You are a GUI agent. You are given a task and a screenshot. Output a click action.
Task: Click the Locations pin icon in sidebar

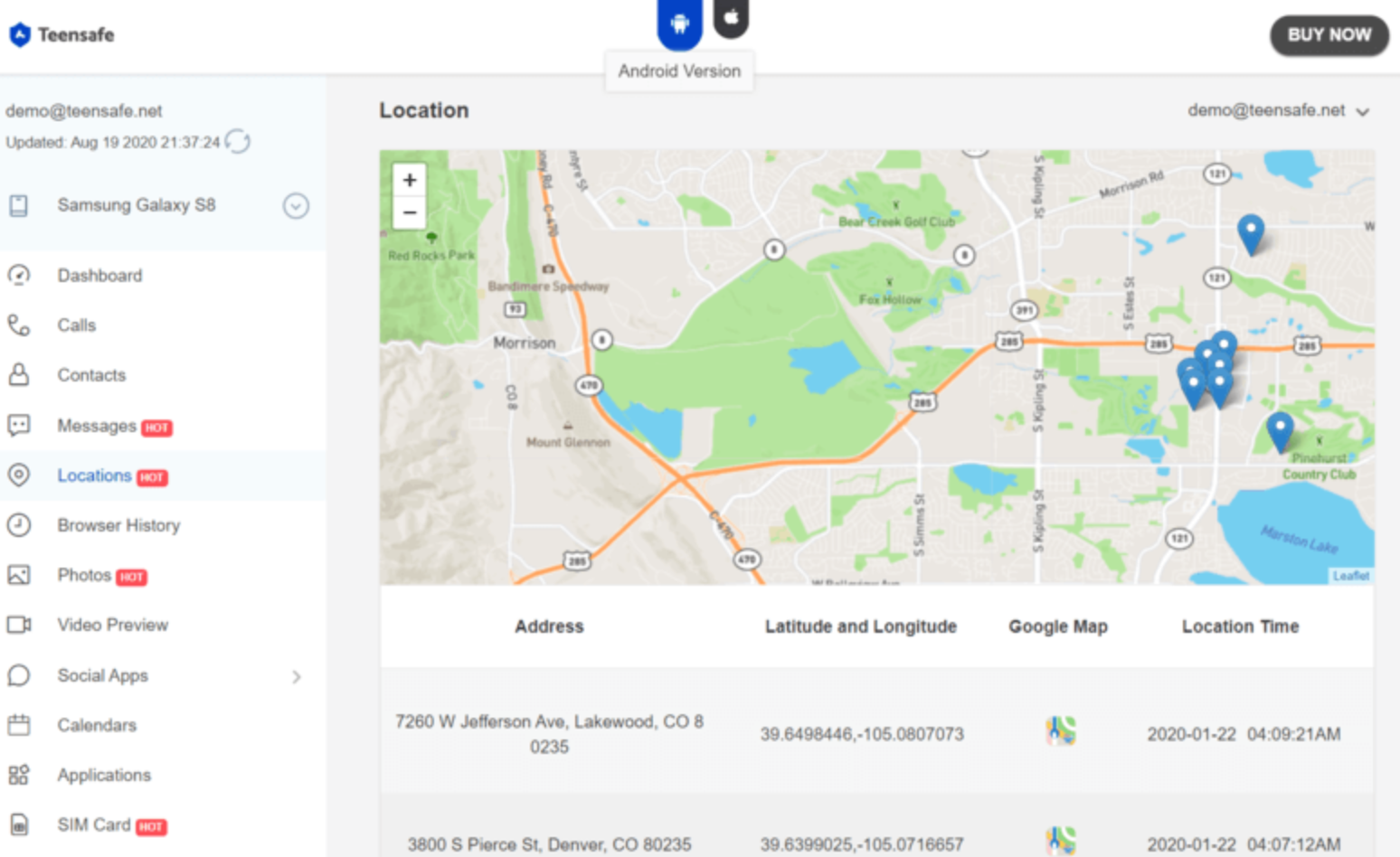click(x=19, y=475)
